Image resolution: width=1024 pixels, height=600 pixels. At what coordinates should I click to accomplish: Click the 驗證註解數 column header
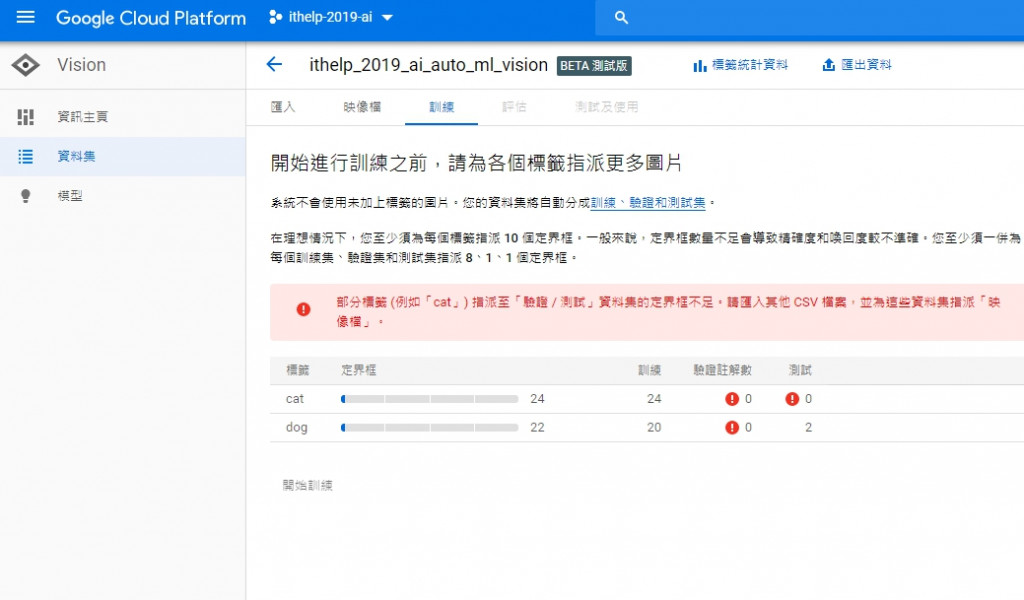click(722, 370)
